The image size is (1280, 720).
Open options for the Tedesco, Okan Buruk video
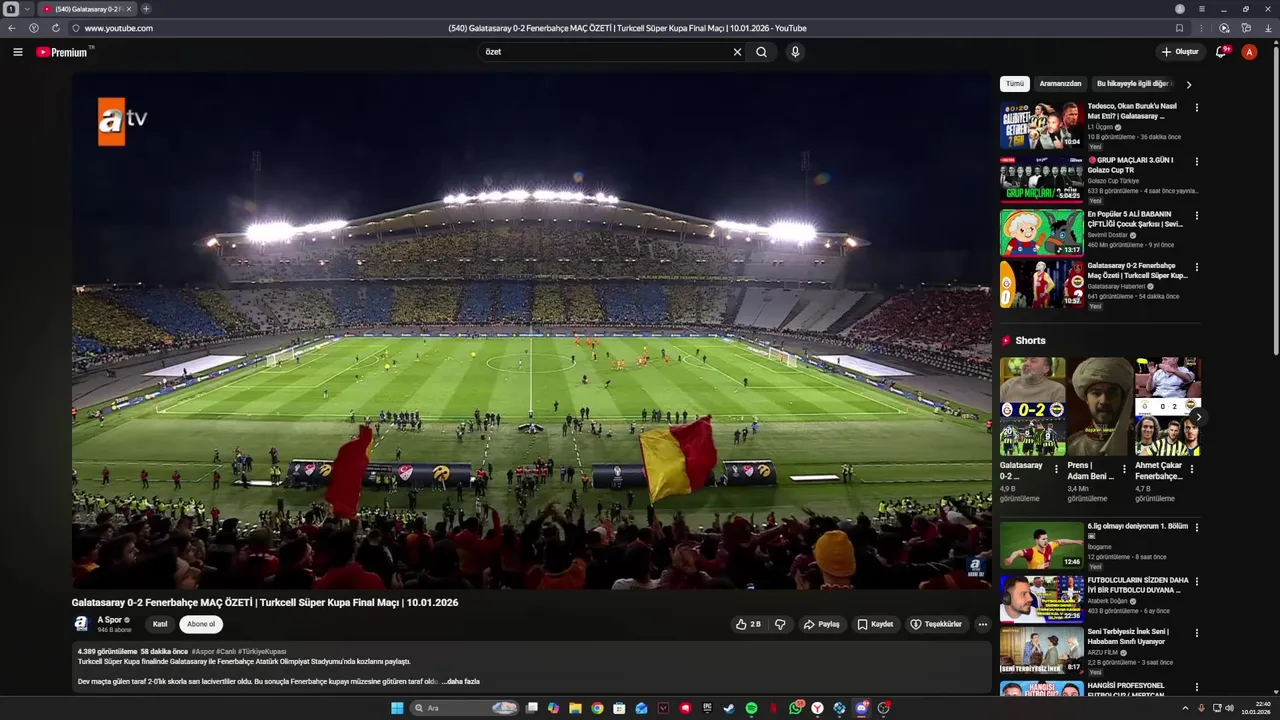(1197, 107)
